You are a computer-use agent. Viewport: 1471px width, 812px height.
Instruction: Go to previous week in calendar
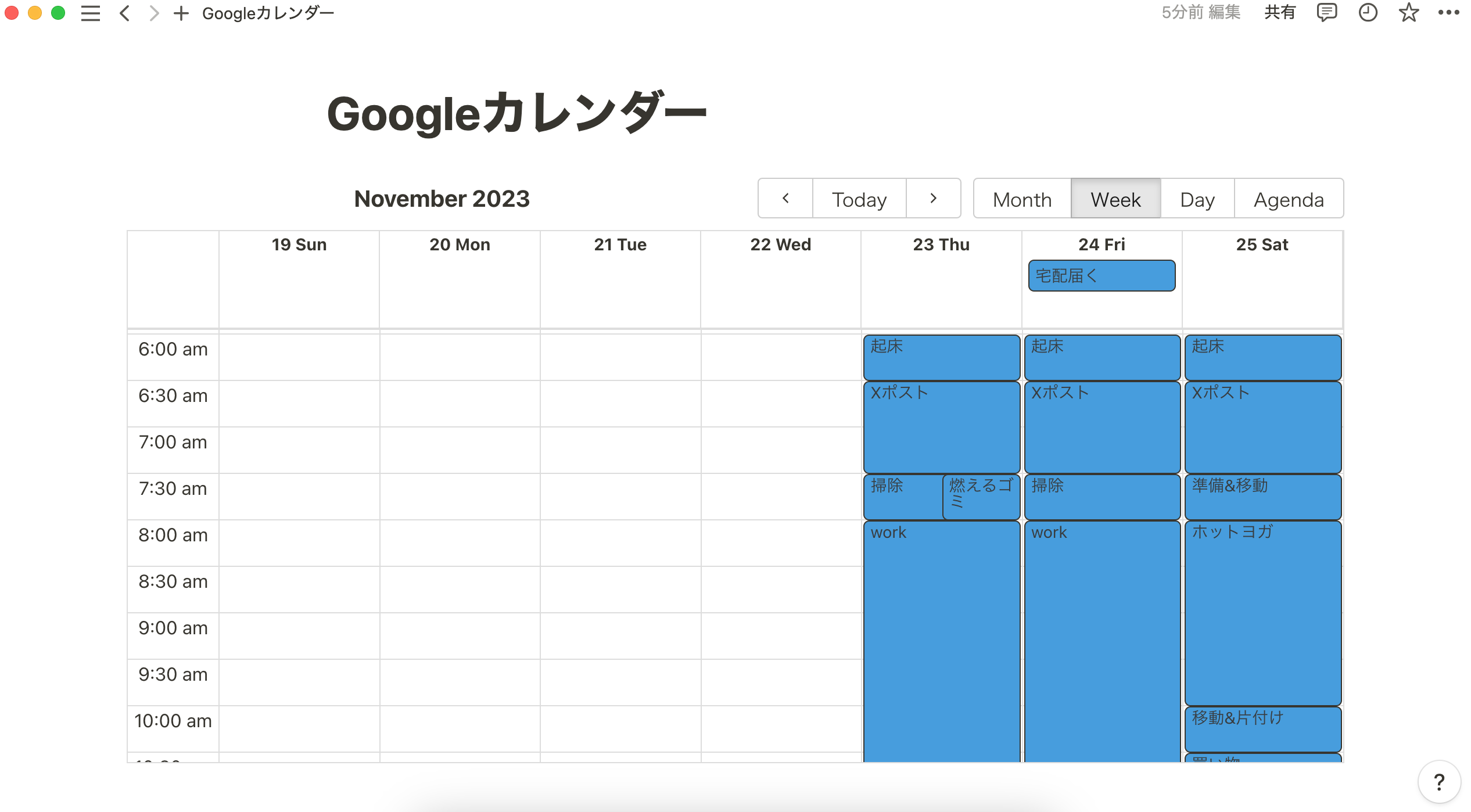785,199
